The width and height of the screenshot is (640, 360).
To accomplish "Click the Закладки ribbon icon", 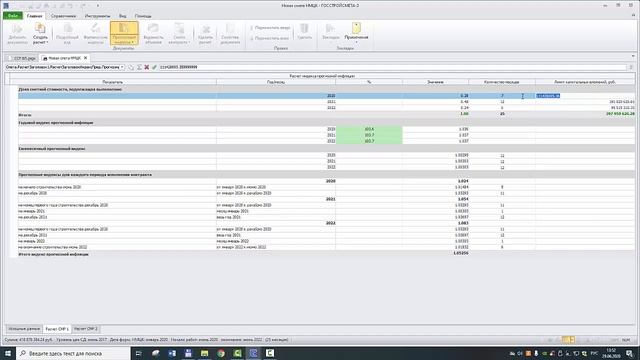I will click(x=331, y=31).
